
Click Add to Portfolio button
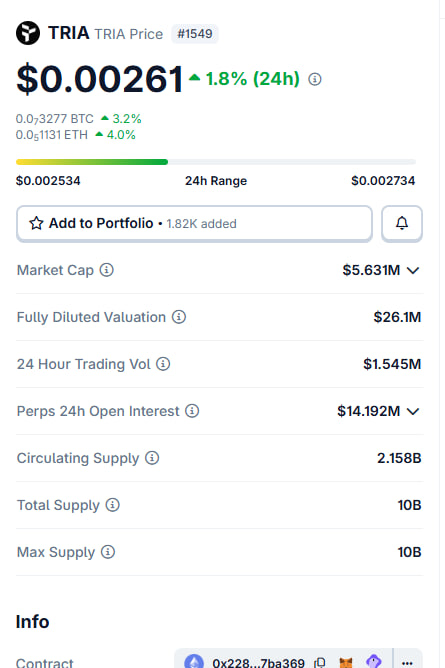[194, 223]
